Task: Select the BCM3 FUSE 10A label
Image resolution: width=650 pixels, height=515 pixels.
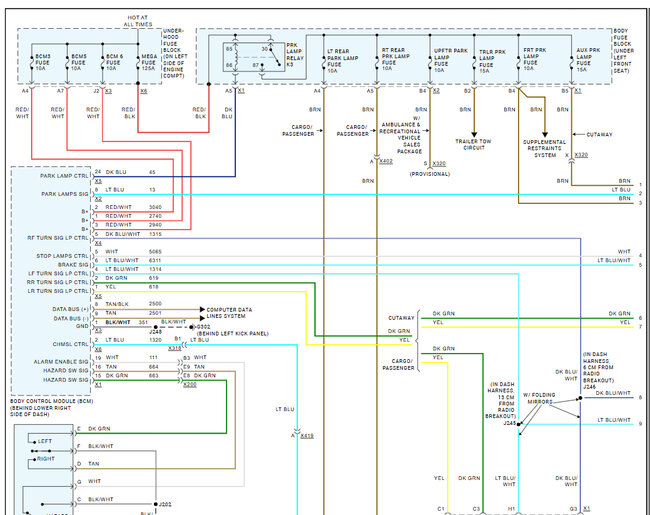Action: click(x=42, y=62)
